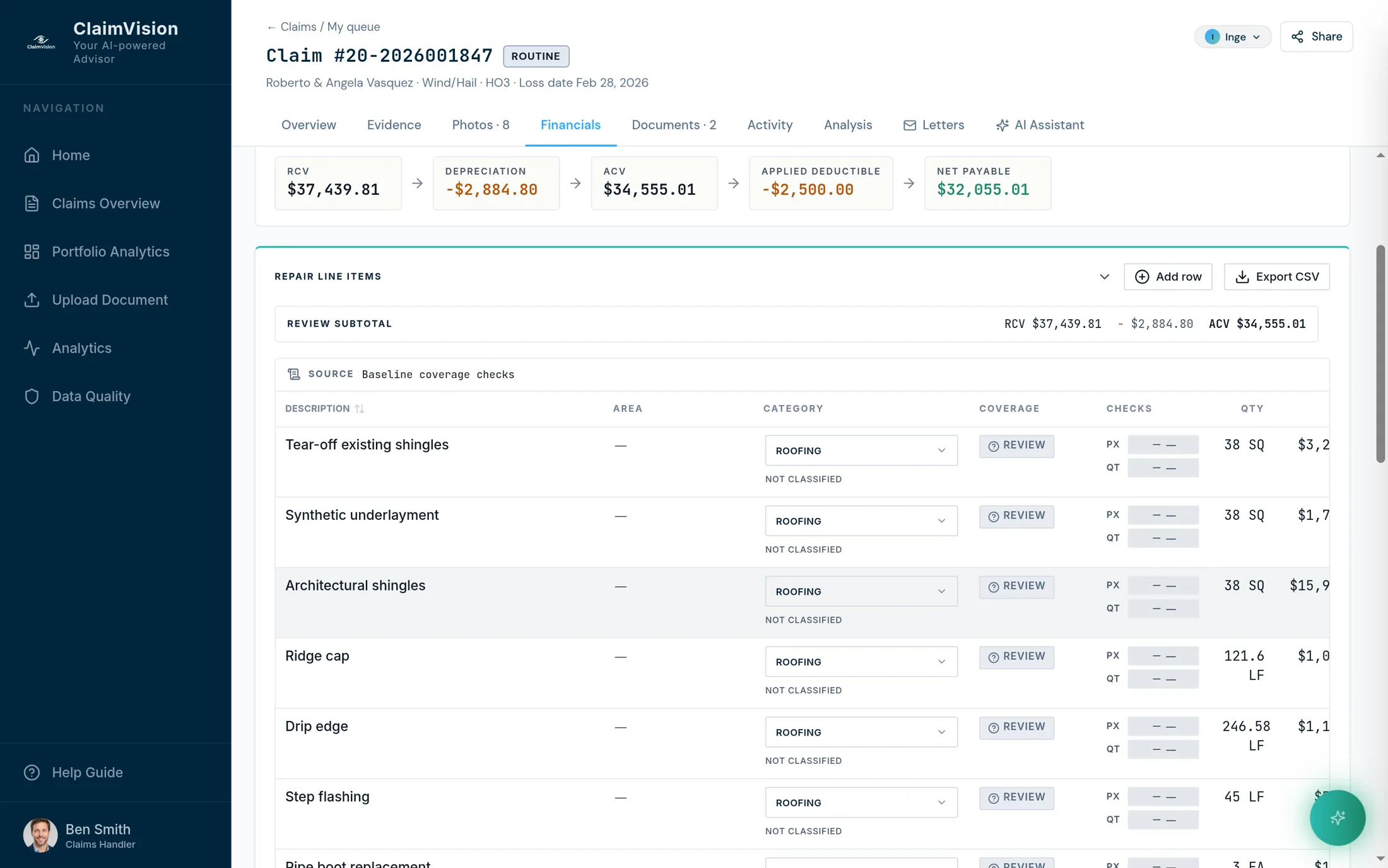Click Review coverage badge for Architectural shingles
1388x868 pixels.
(x=1016, y=587)
